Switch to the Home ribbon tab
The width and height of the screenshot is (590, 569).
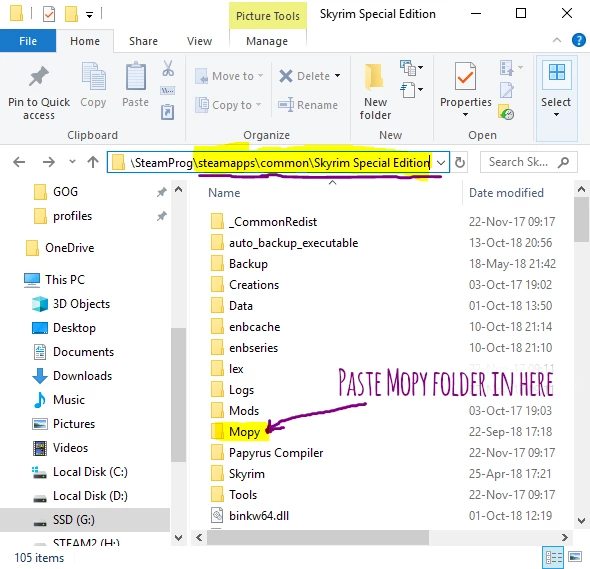click(85, 41)
